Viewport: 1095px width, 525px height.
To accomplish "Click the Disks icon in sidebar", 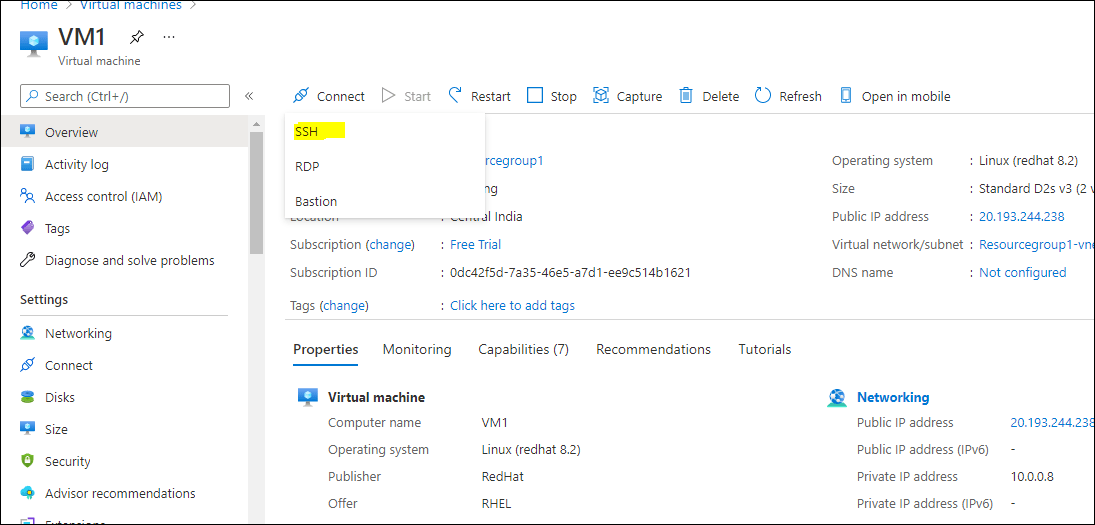I will 27,397.
